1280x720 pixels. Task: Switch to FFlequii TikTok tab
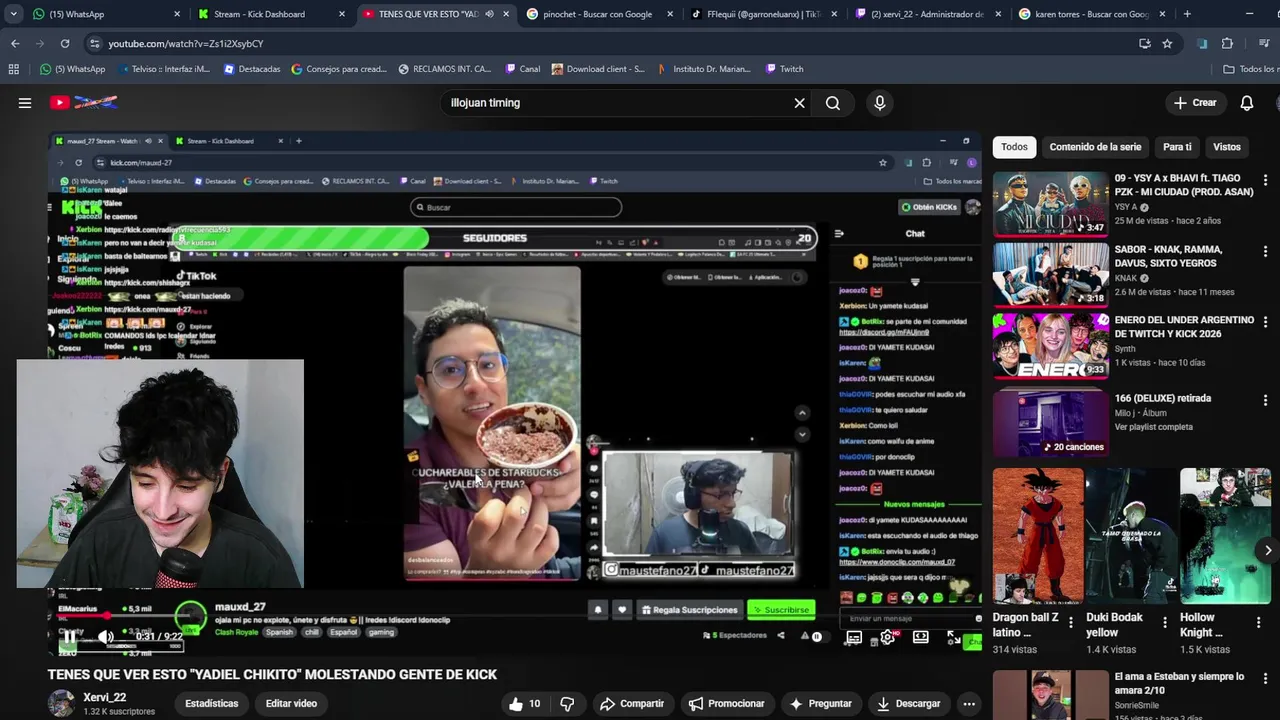[x=761, y=14]
